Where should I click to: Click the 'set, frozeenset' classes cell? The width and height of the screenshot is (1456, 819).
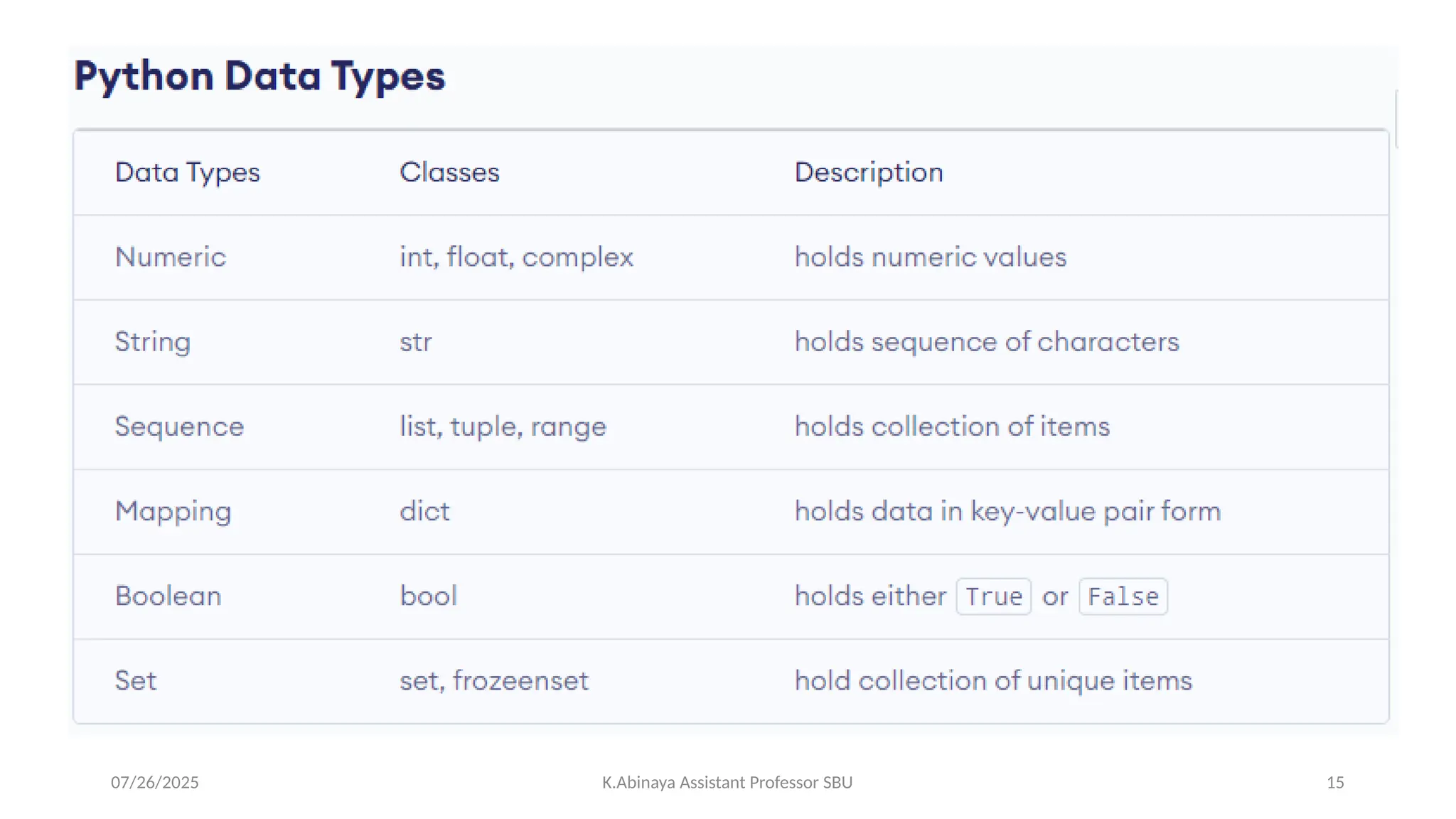pyautogui.click(x=494, y=681)
